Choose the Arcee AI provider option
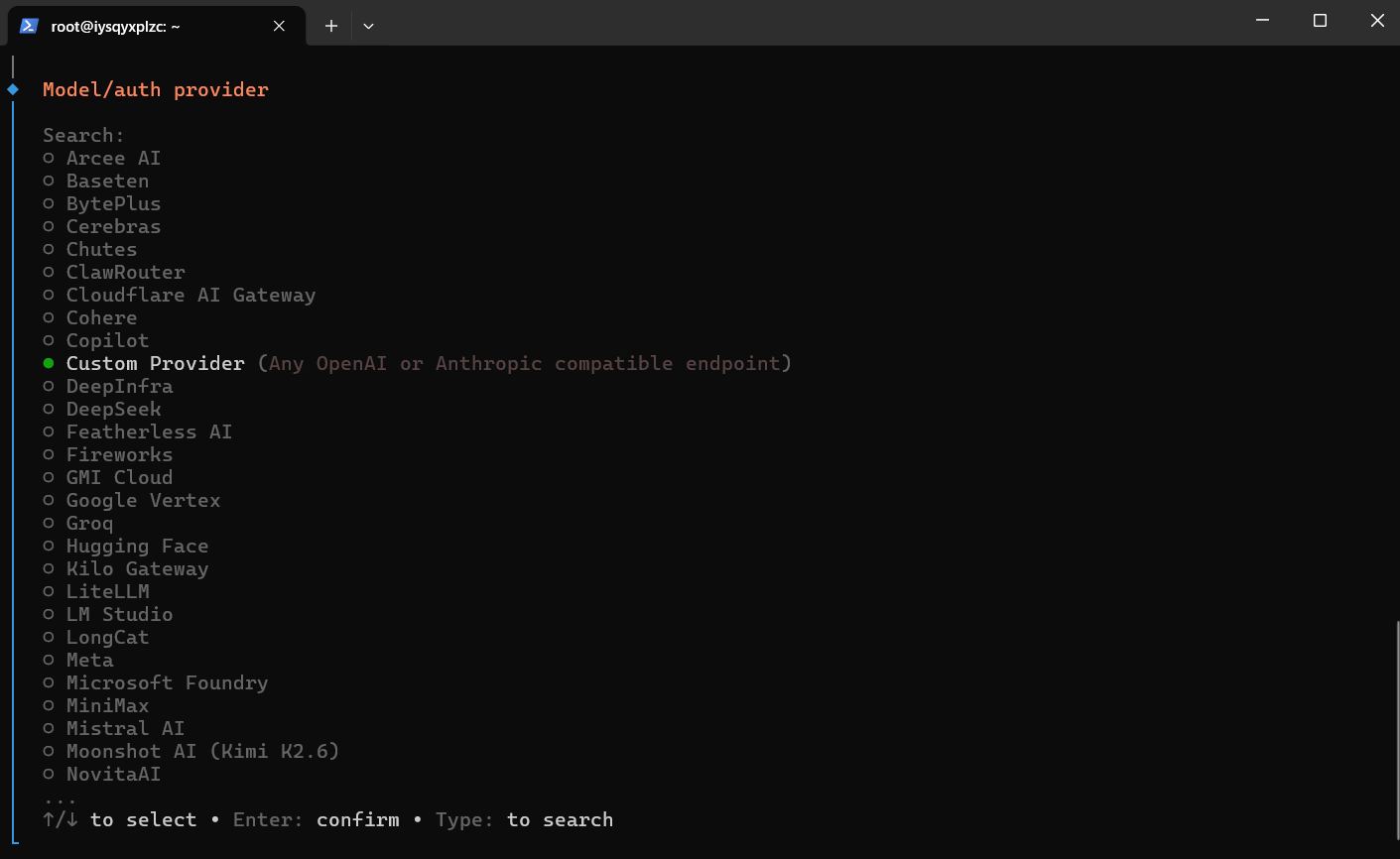The width and height of the screenshot is (1400, 859). [x=102, y=158]
